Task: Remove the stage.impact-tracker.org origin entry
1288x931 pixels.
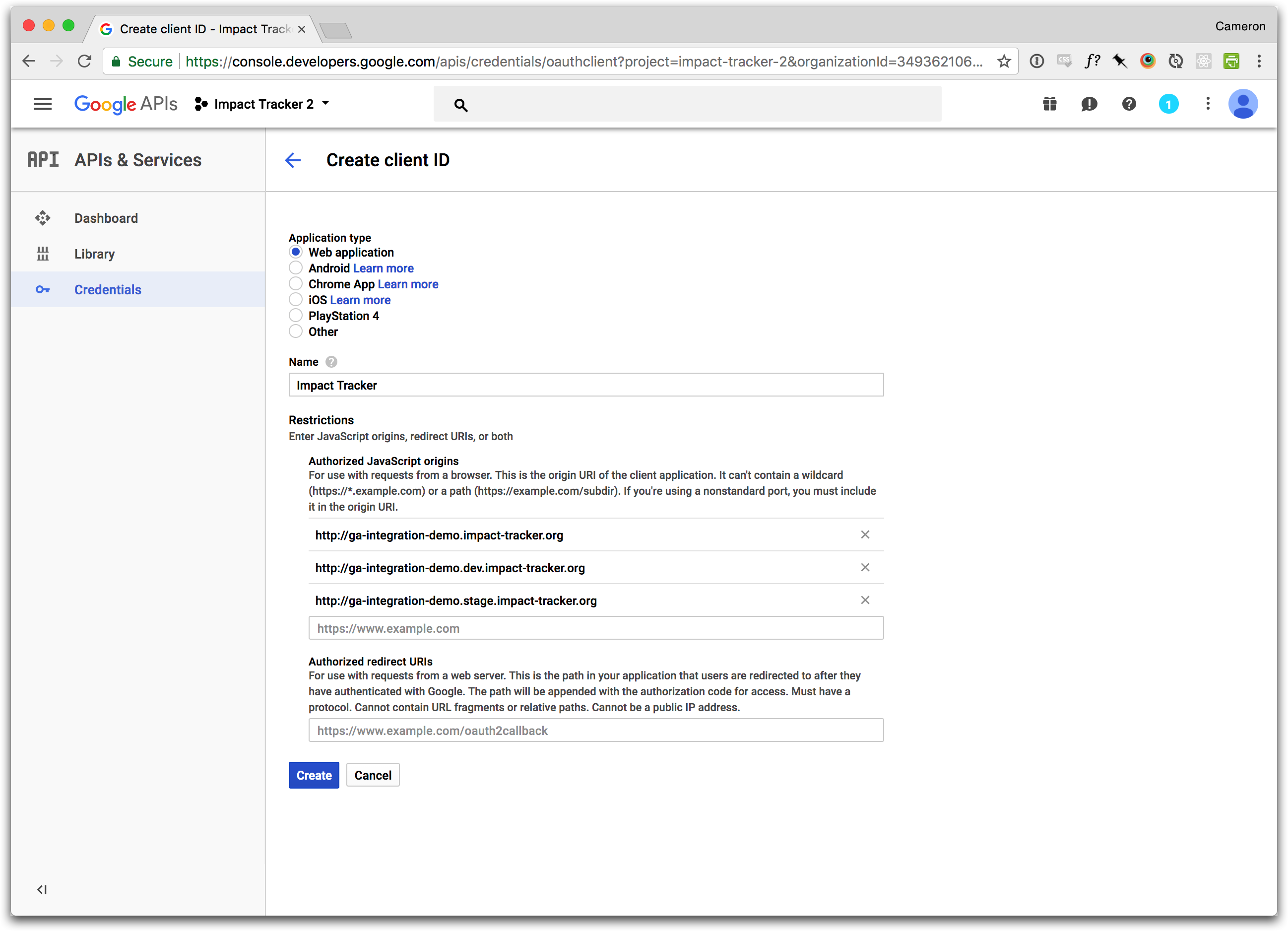Action: click(865, 600)
